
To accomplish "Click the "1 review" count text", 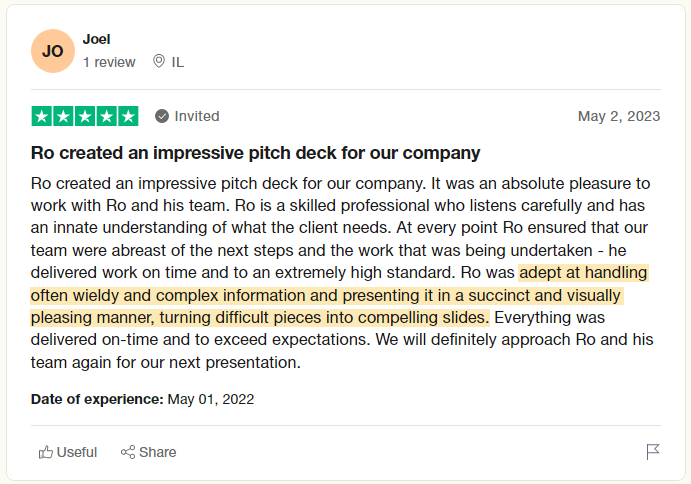I will tap(109, 62).
